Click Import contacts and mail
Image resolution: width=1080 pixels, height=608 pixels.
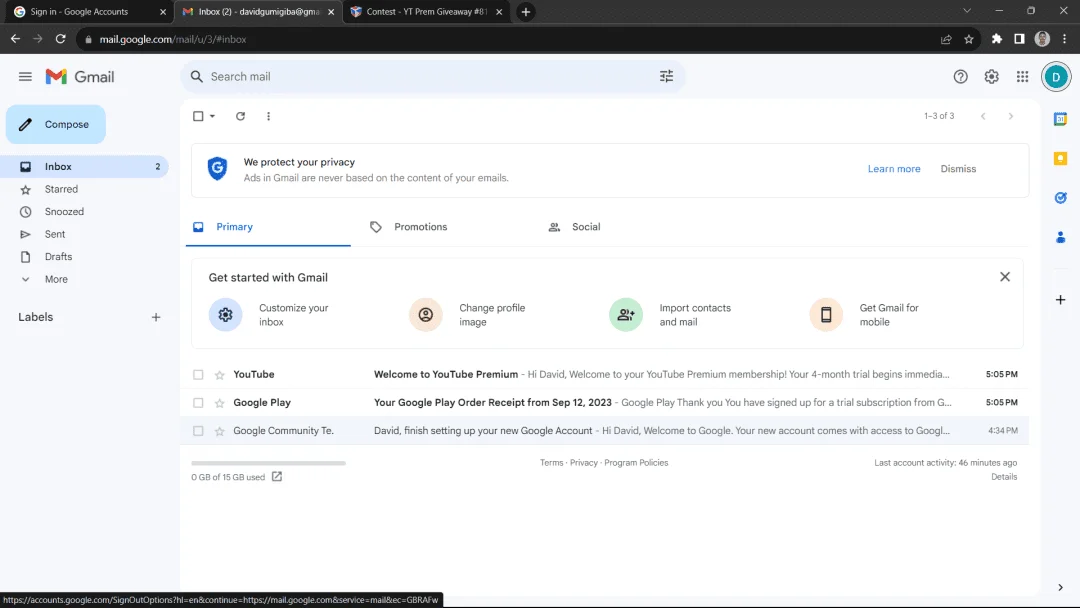click(x=672, y=315)
